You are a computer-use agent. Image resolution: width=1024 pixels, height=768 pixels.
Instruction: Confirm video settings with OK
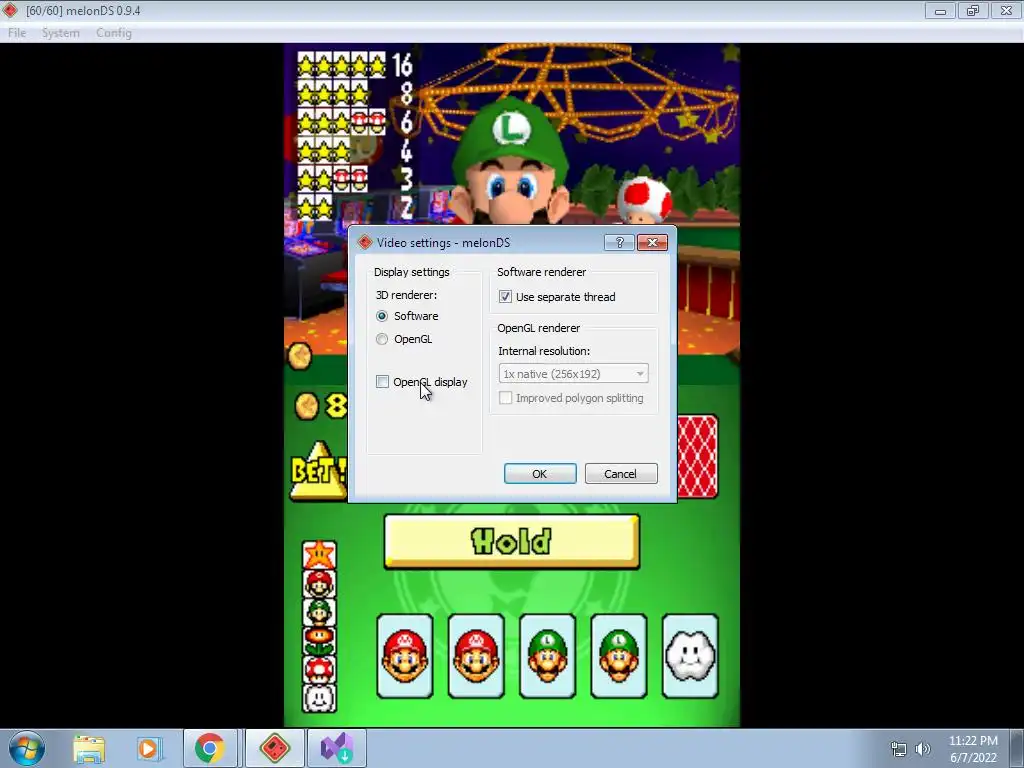[540, 473]
